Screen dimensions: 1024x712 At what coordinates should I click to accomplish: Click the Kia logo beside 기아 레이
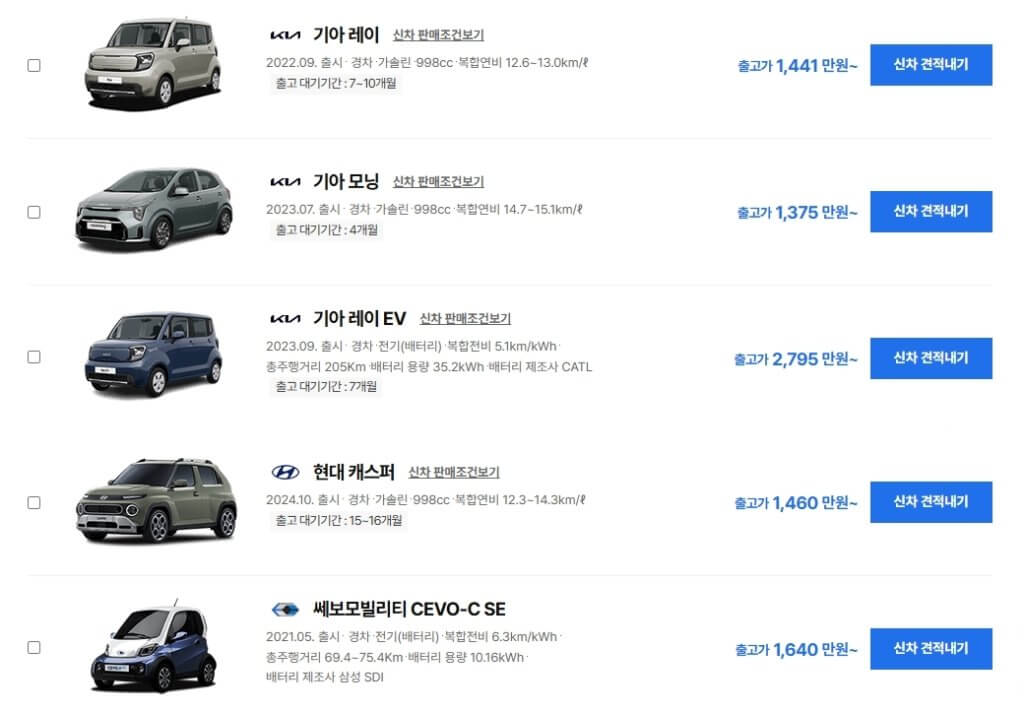285,35
